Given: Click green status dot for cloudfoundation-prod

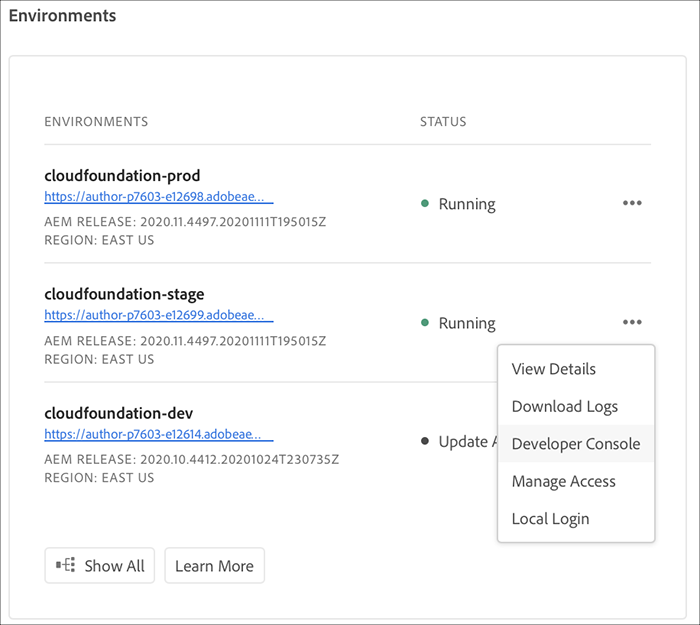Looking at the screenshot, I should pyautogui.click(x=425, y=204).
